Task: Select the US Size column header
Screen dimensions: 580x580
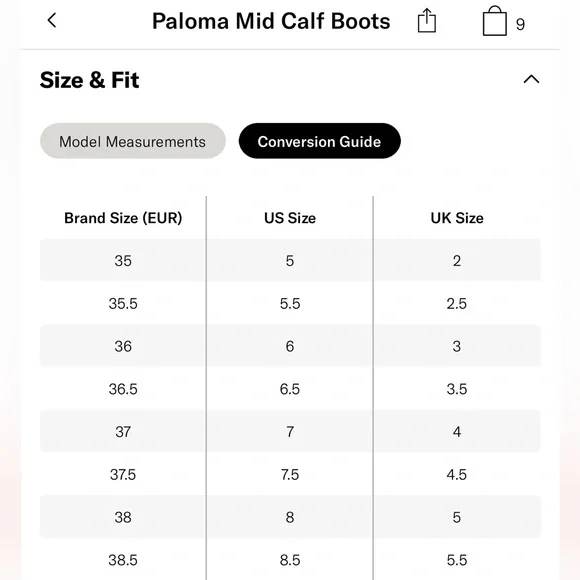Action: [290, 218]
